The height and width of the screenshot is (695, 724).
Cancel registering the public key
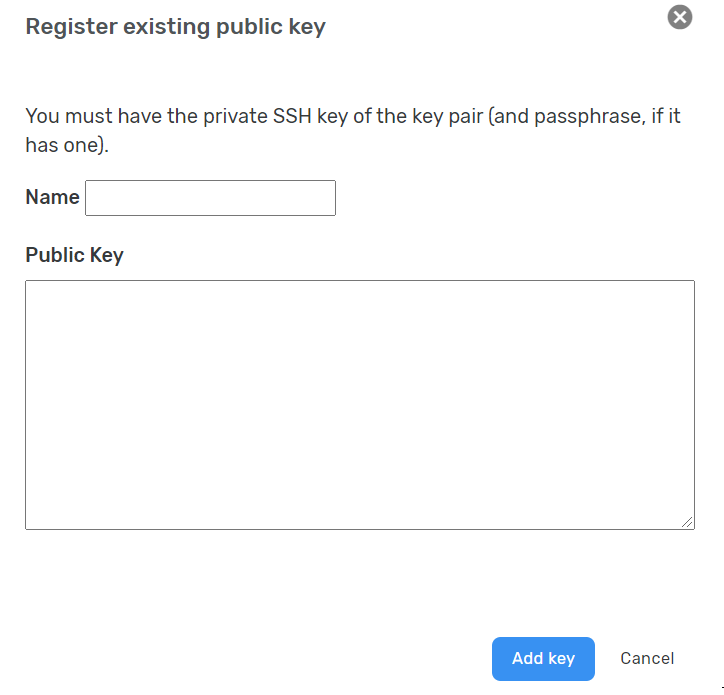pos(647,659)
